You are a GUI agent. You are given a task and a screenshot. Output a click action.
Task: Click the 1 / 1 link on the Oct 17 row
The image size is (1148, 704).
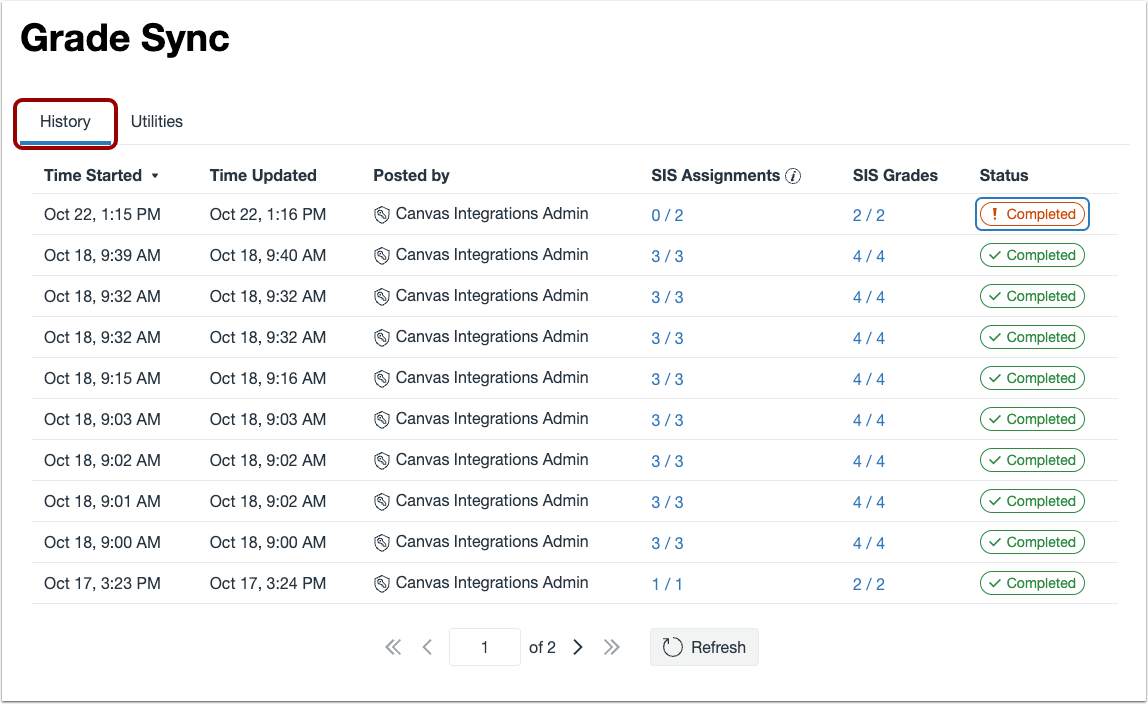point(667,583)
